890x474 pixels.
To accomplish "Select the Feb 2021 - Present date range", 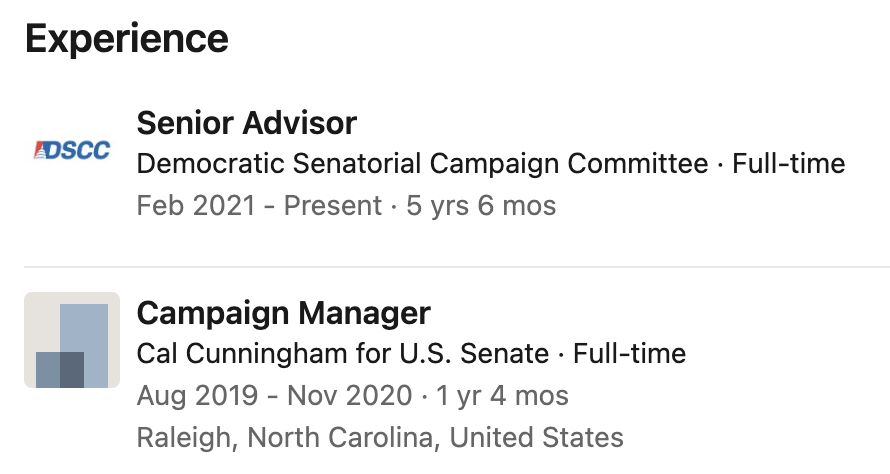I will click(259, 205).
